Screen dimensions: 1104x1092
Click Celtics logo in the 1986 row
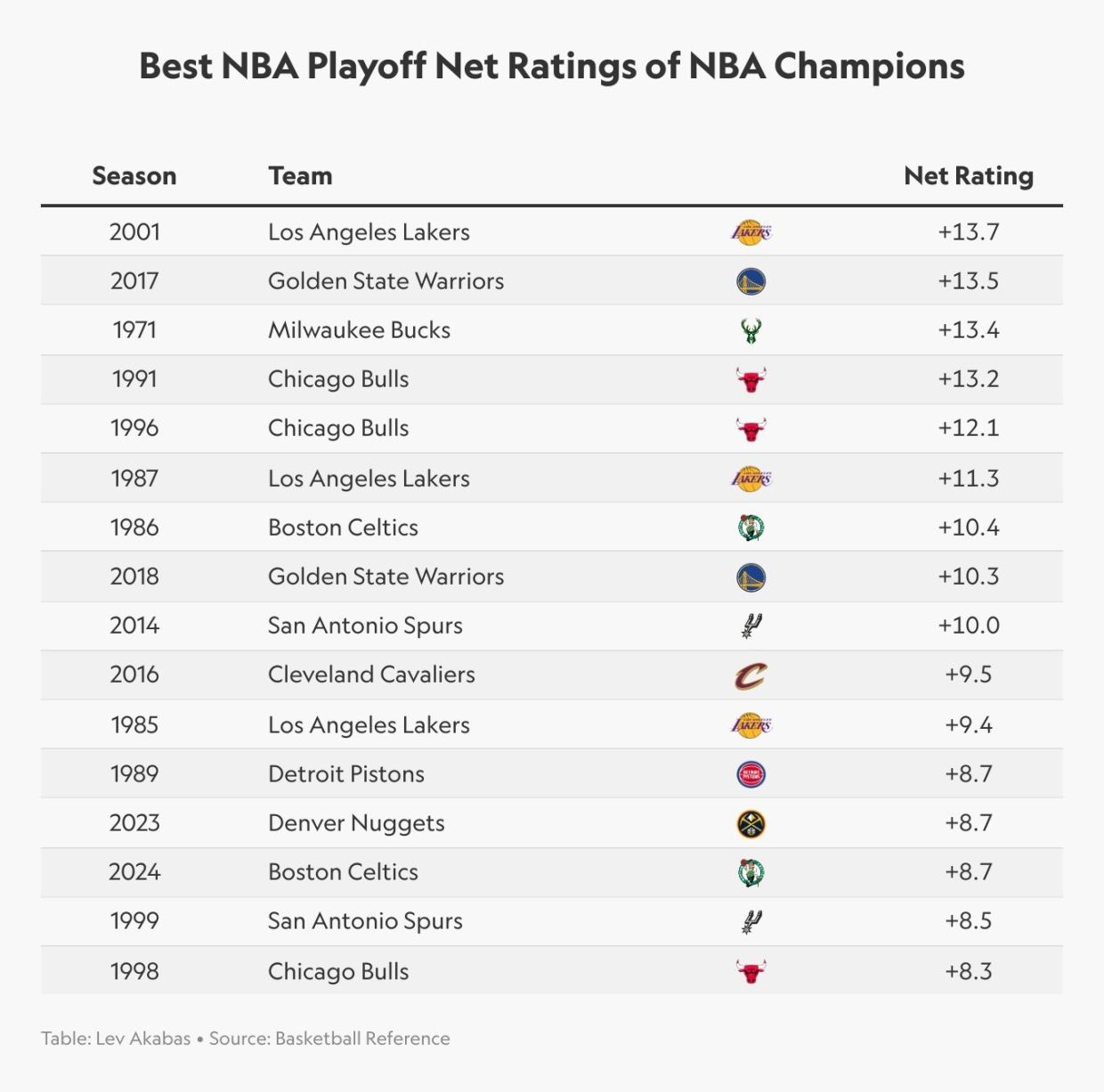pos(751,528)
